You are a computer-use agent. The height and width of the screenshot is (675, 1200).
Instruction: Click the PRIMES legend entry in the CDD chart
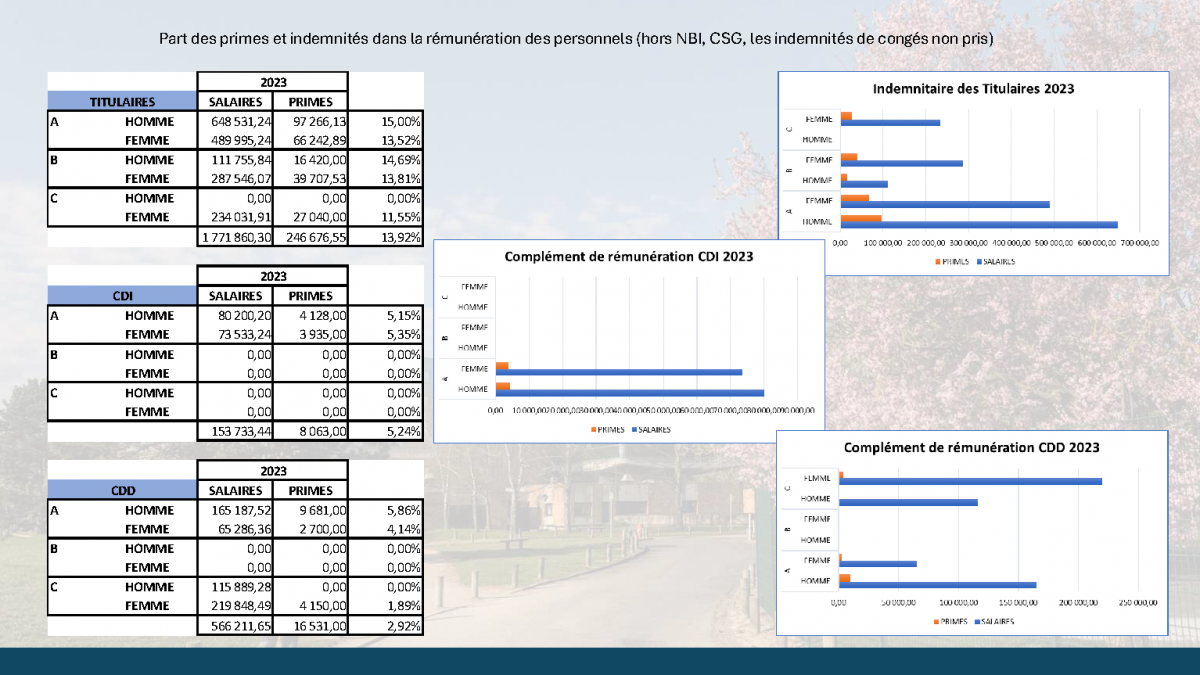[x=951, y=621]
